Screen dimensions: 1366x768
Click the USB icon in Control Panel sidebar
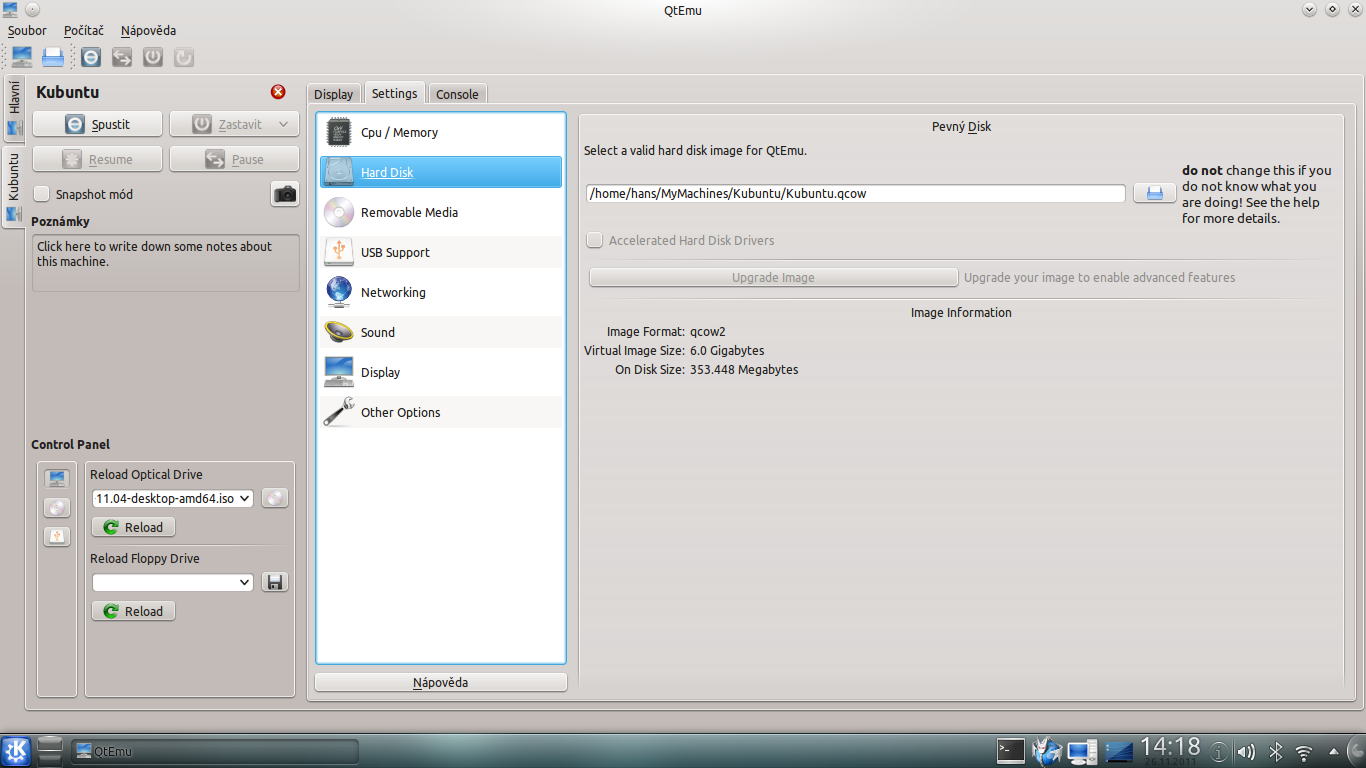point(57,537)
